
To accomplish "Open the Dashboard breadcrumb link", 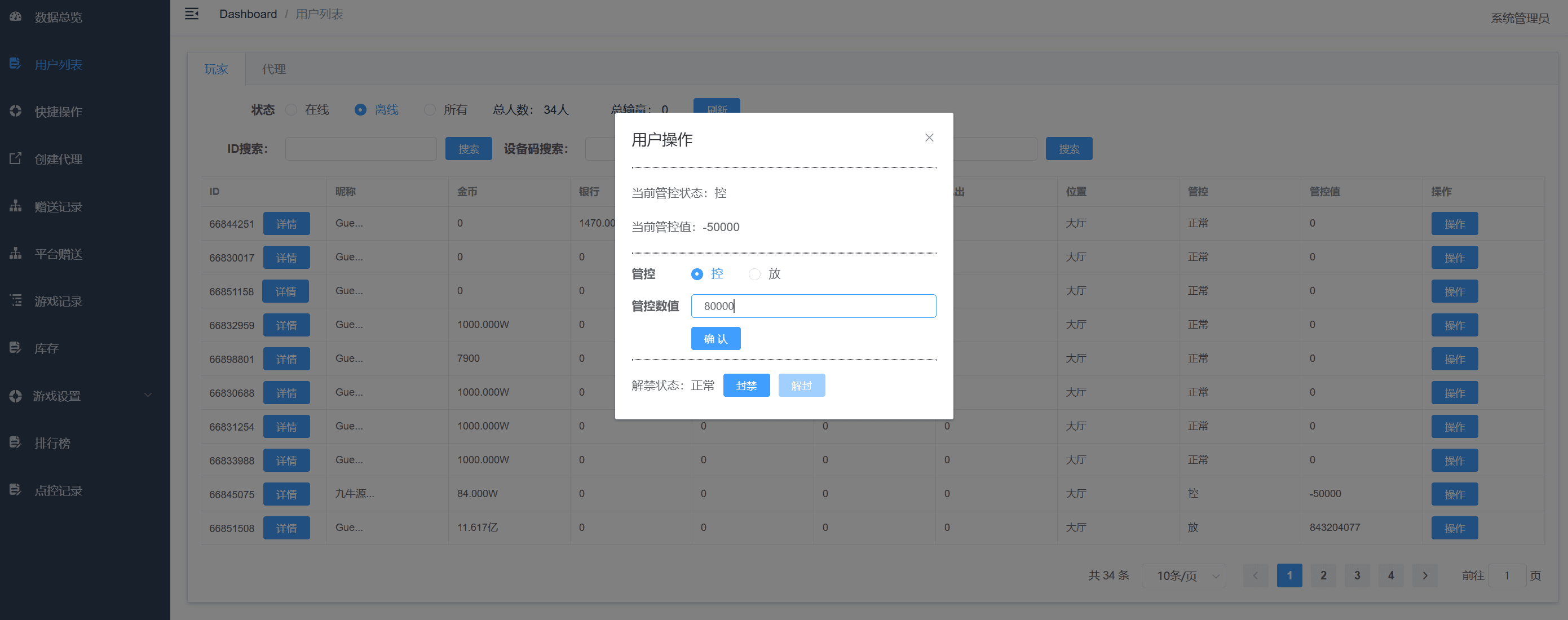I will click(248, 14).
